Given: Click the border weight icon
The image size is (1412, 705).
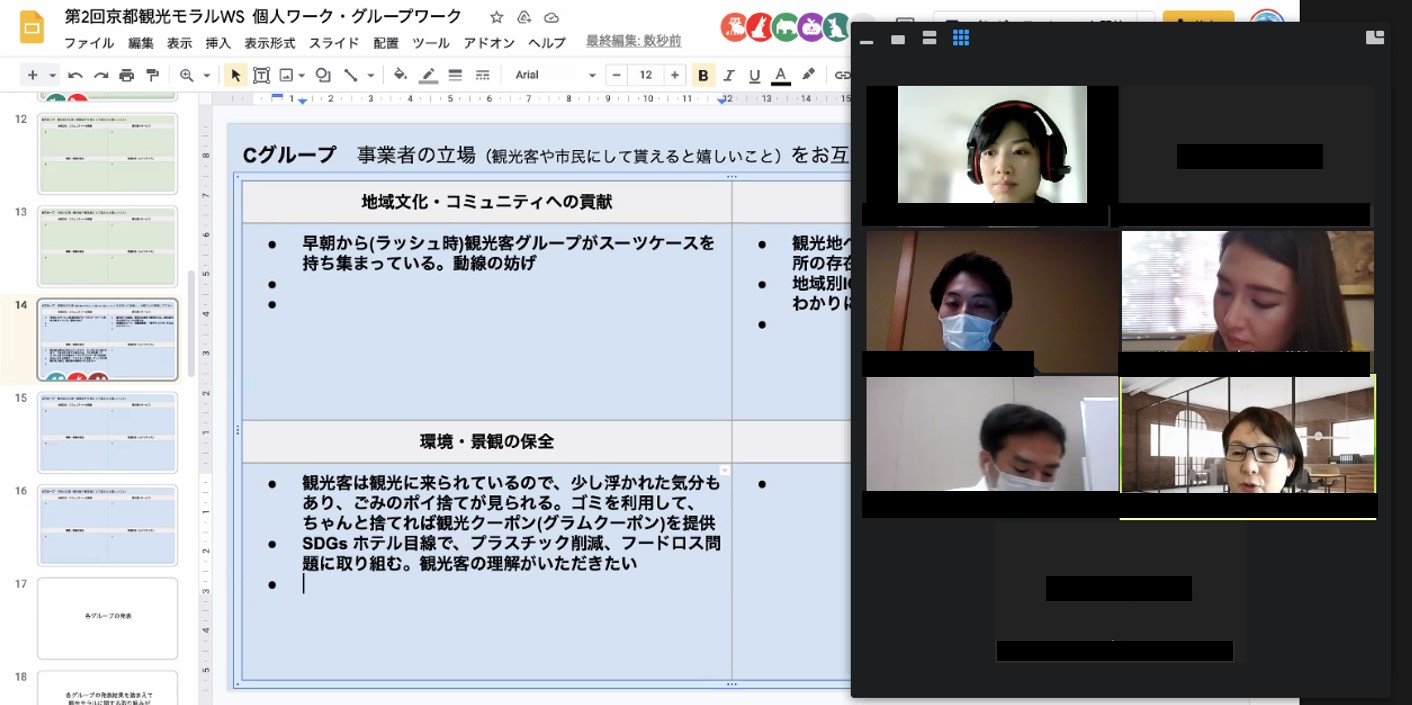Looking at the screenshot, I should coord(455,75).
